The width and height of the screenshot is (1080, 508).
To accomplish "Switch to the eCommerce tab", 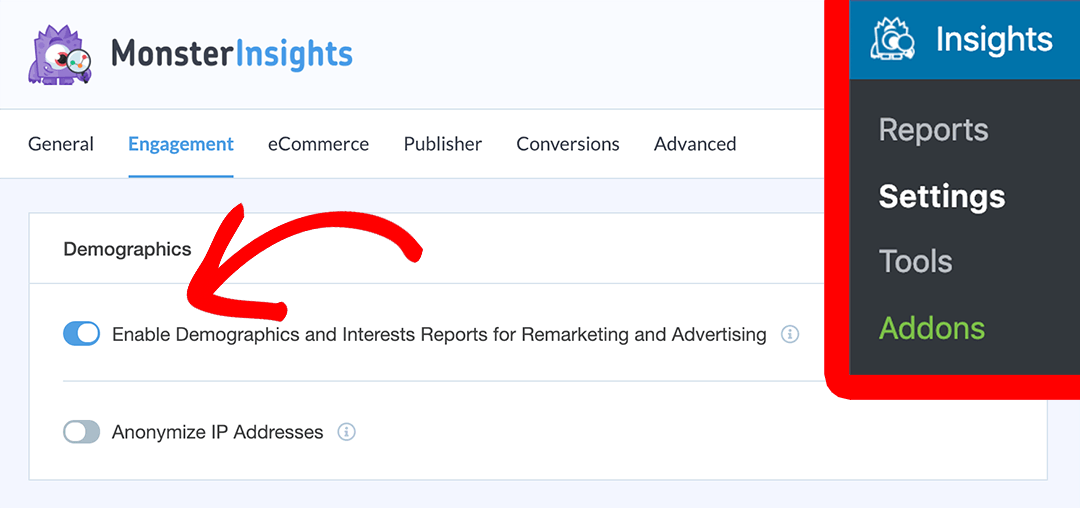I will click(x=318, y=144).
